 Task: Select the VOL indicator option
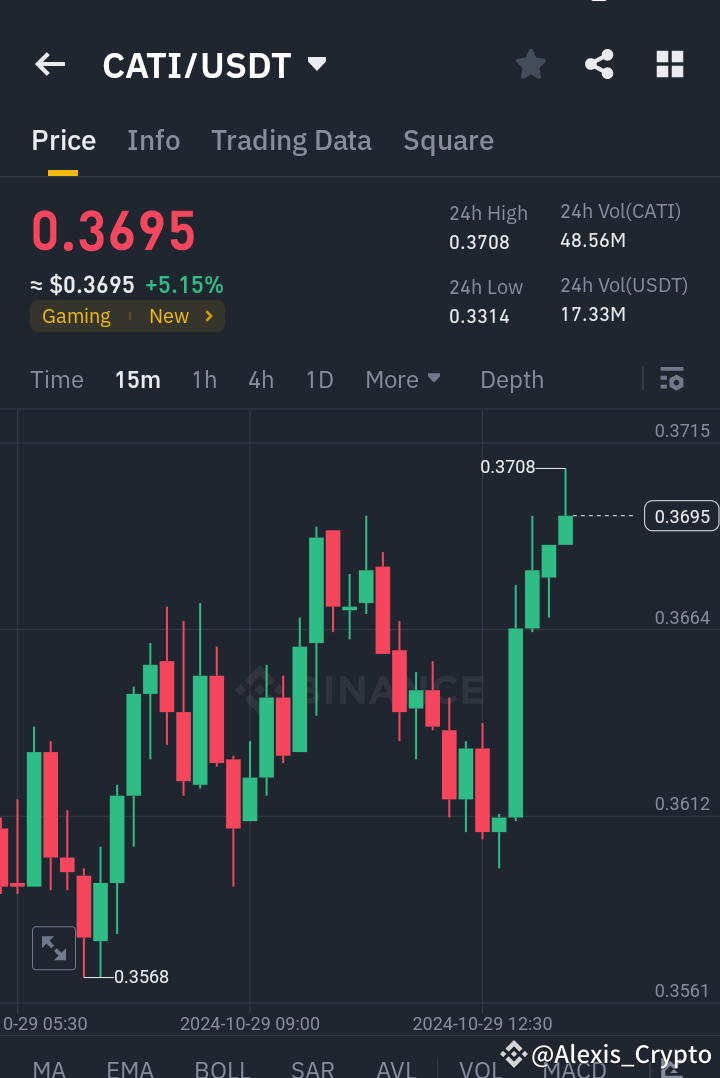[x=480, y=1070]
